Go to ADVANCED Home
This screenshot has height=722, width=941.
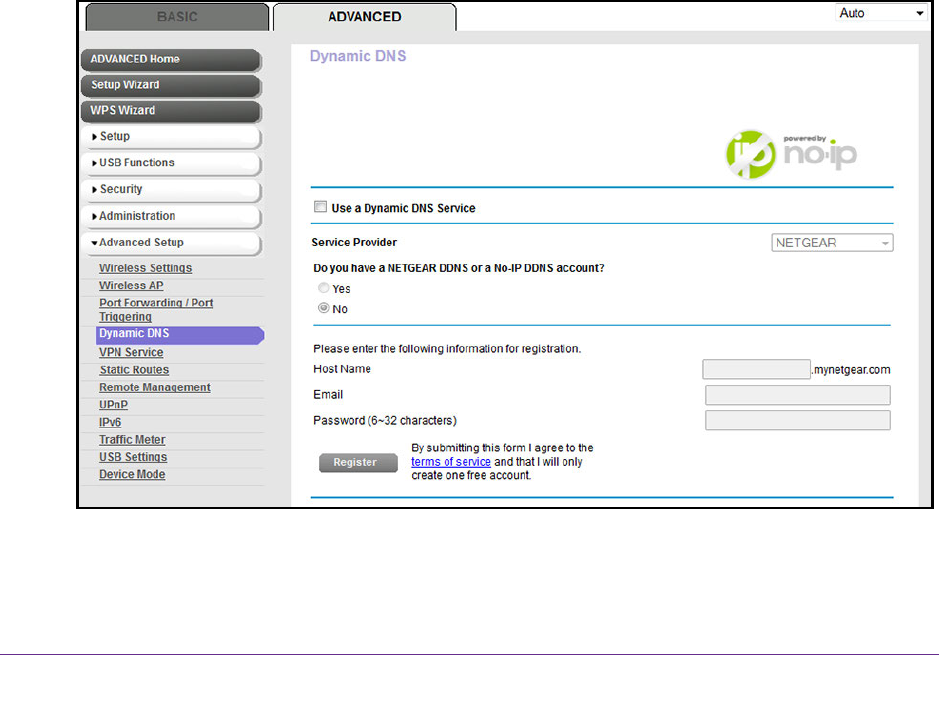click(171, 59)
